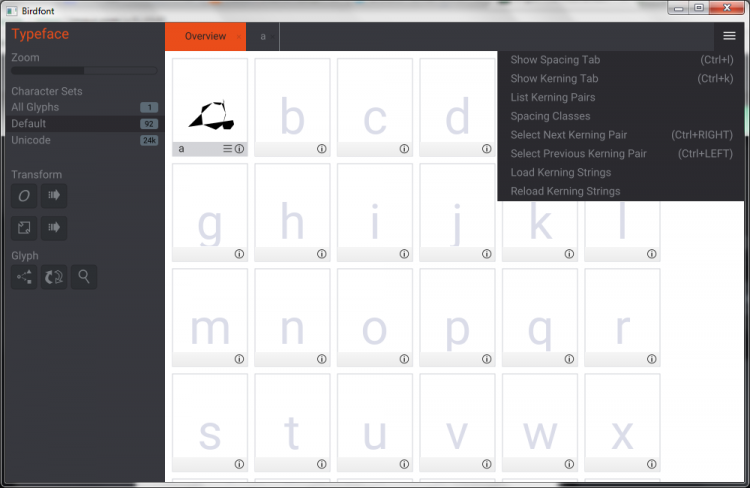Choose Show Spacing Tab menu entry
750x488 pixels.
(x=621, y=60)
